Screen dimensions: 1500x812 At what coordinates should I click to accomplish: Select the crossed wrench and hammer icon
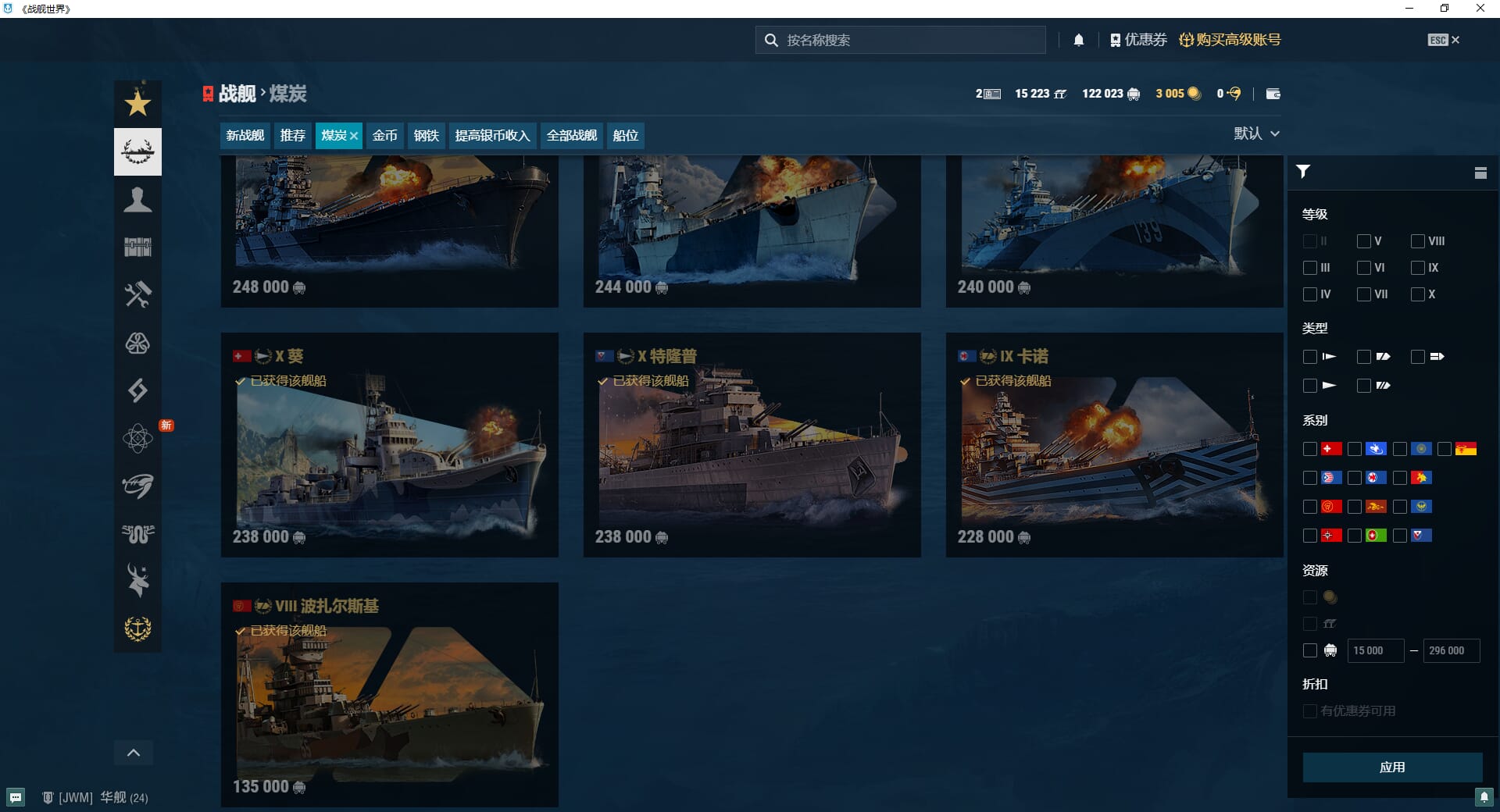pos(137,294)
